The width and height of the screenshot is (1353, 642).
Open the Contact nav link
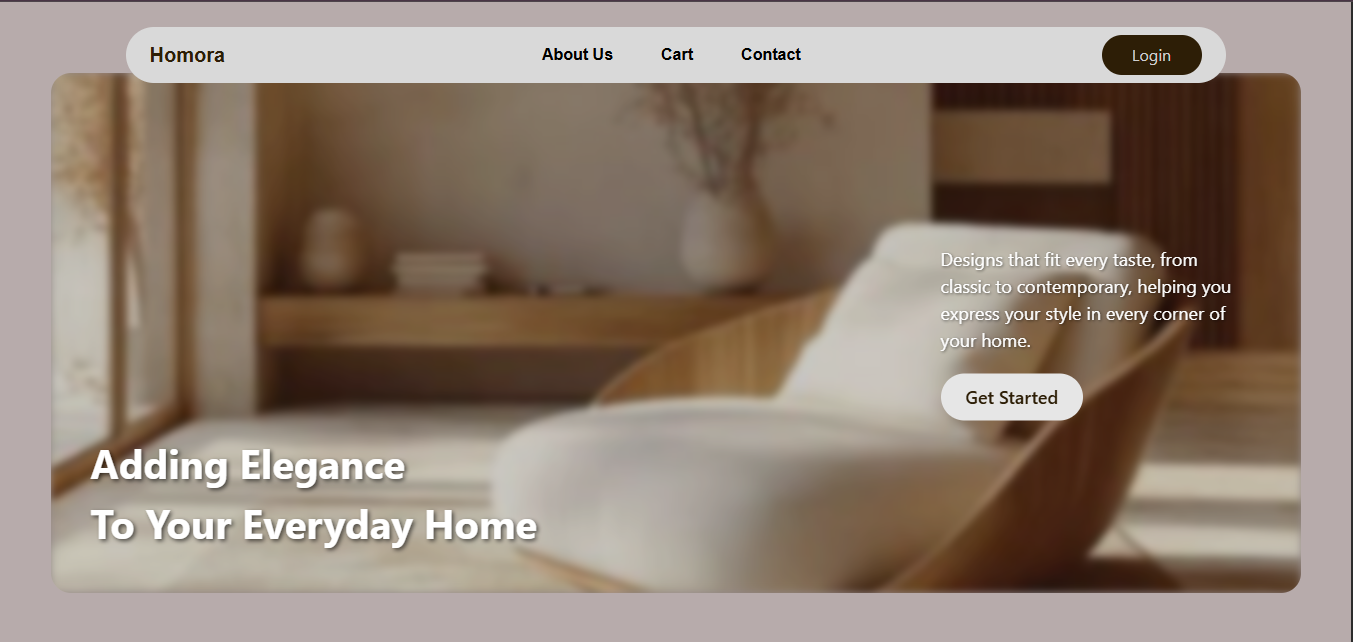click(x=771, y=54)
